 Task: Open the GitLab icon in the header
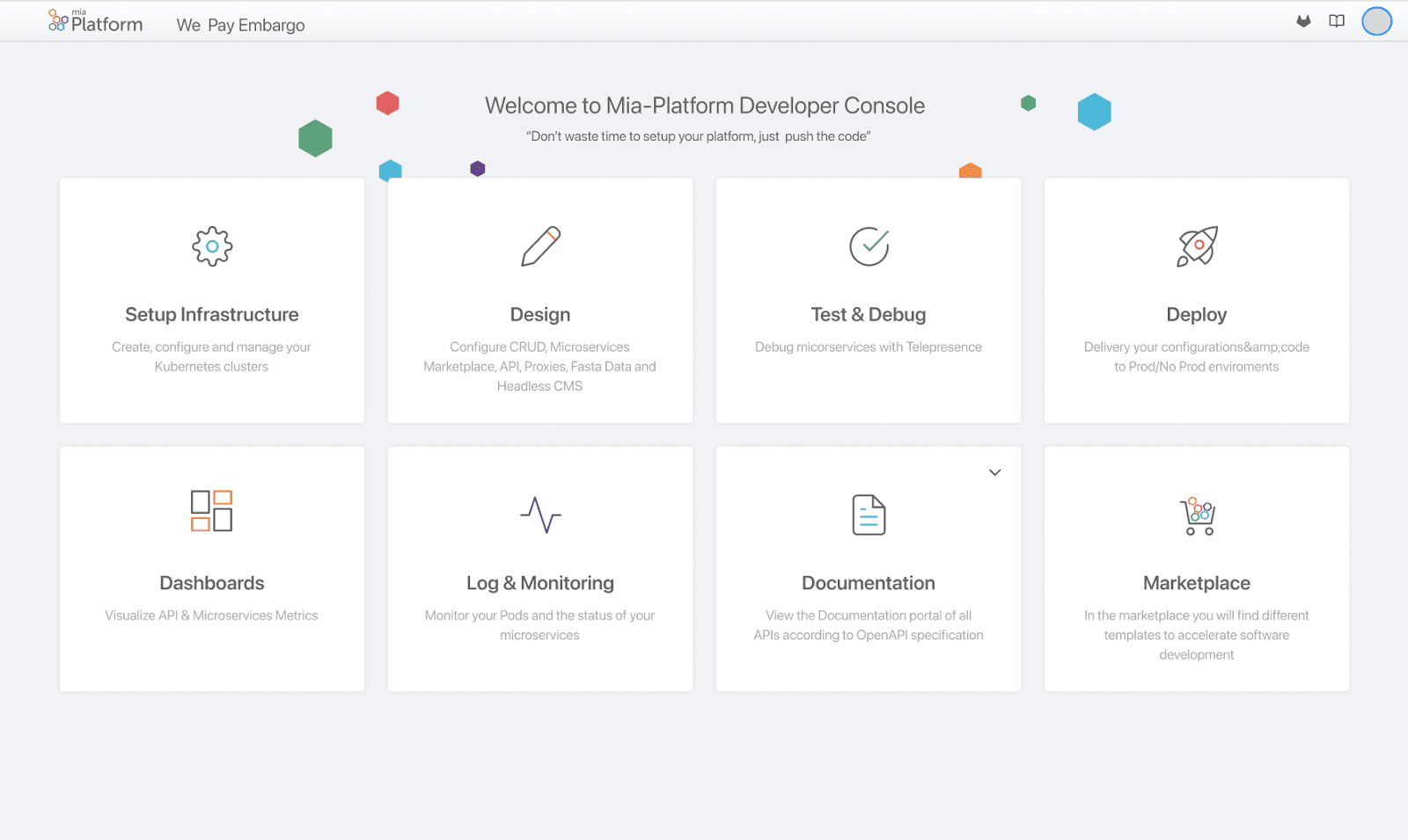1302,21
